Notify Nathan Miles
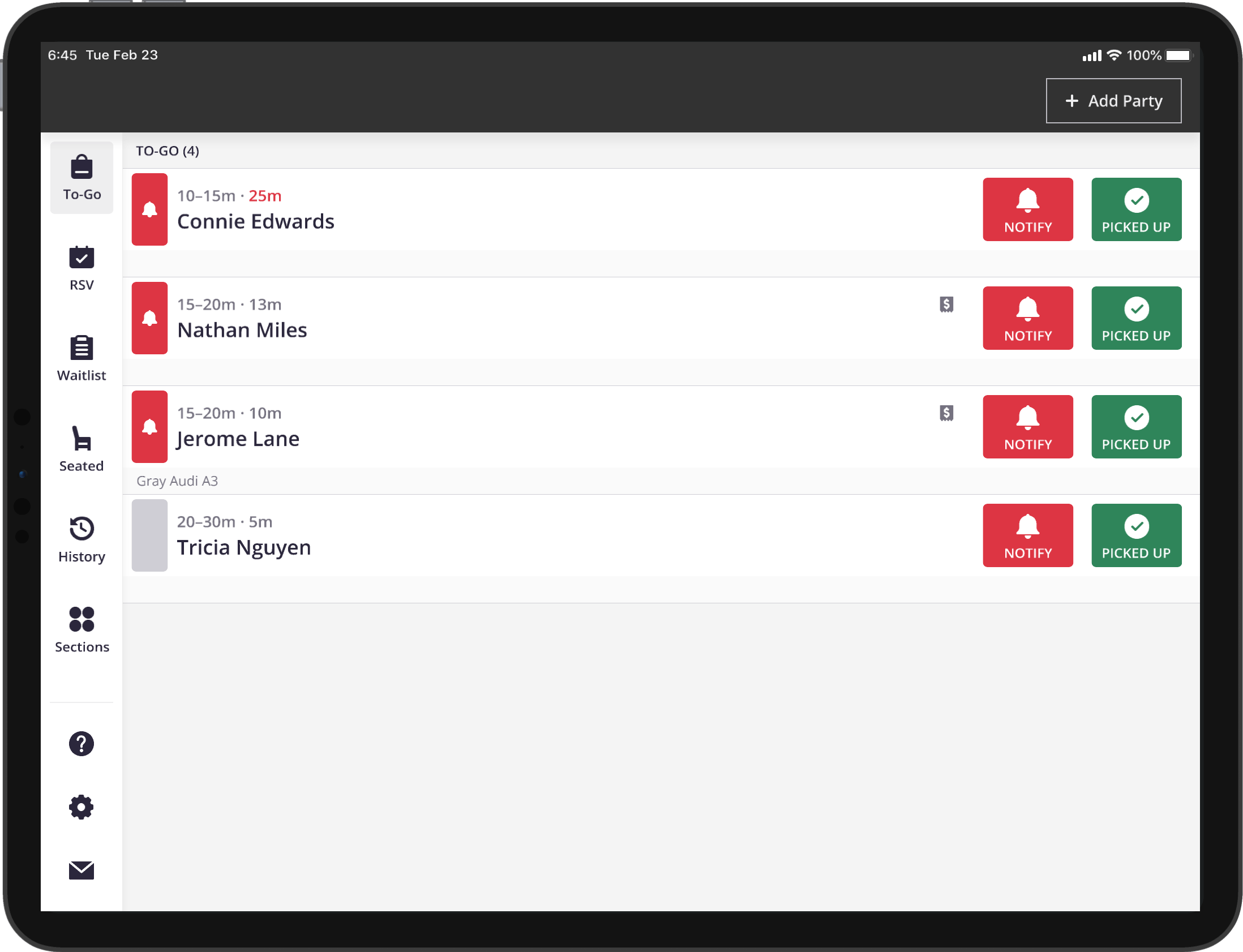 click(1028, 319)
